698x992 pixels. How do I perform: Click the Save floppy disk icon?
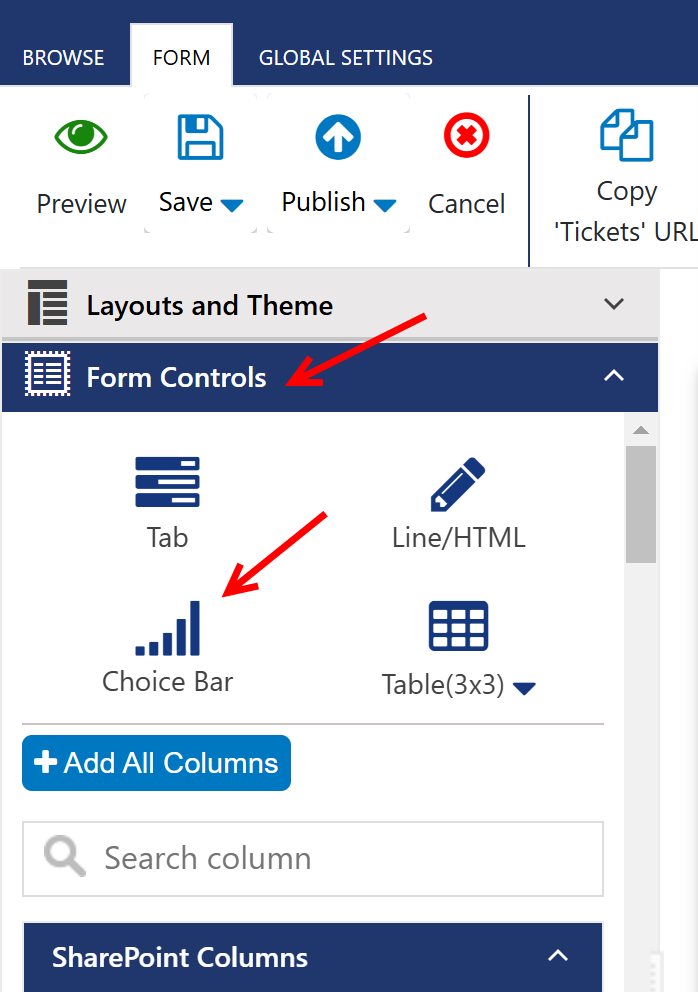pos(200,137)
